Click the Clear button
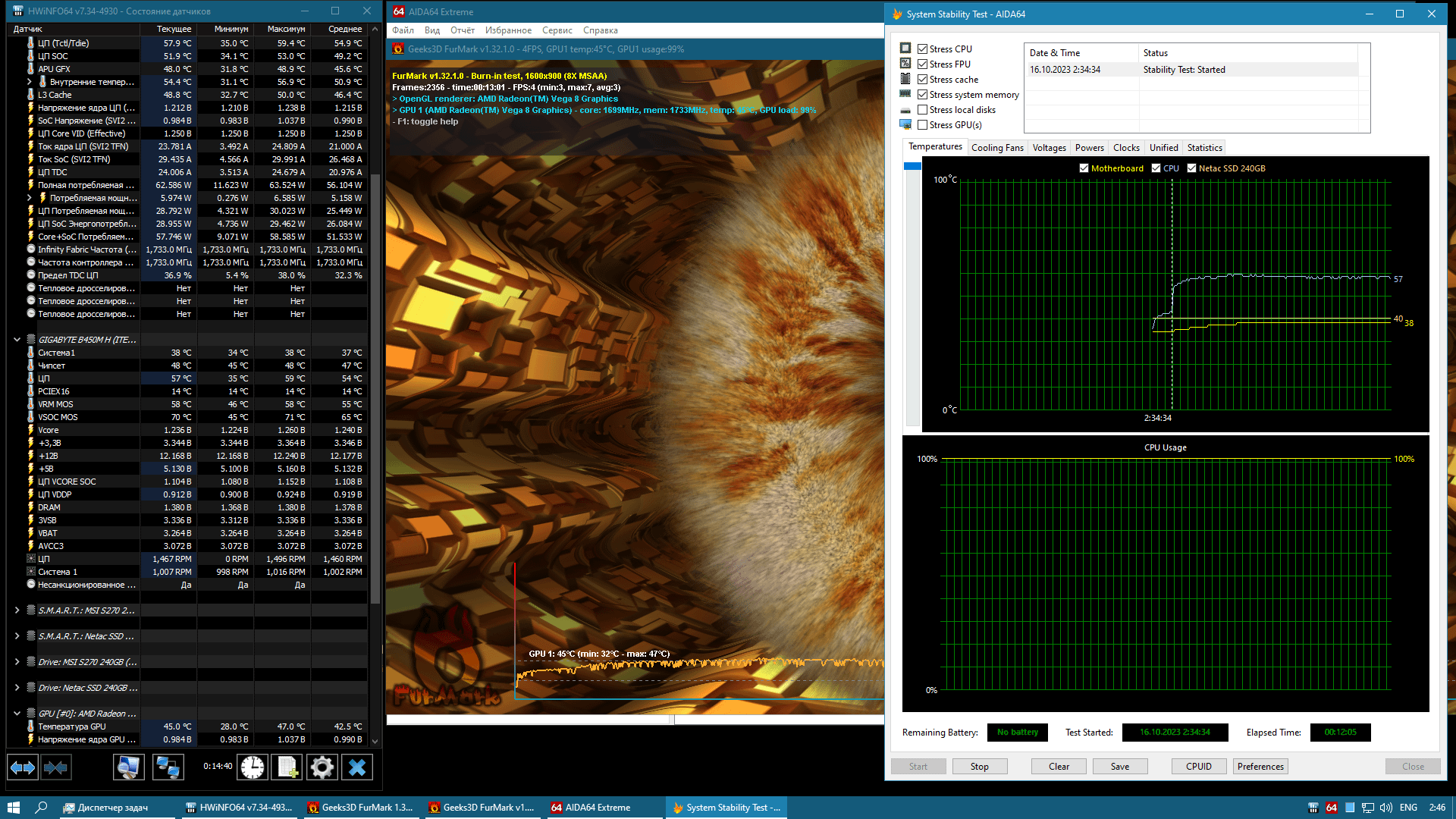 click(1059, 767)
